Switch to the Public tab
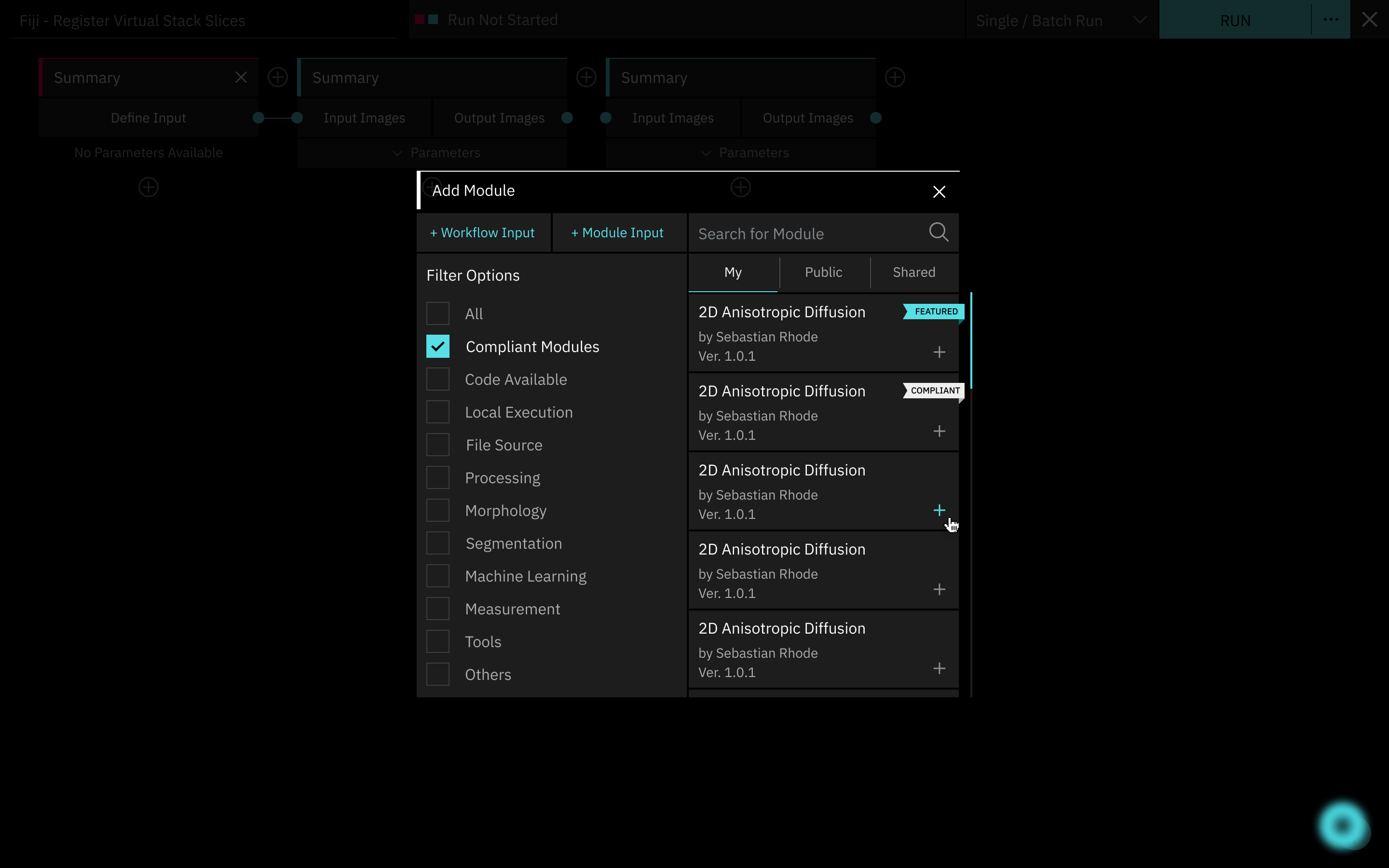1389x868 pixels. pyautogui.click(x=824, y=272)
